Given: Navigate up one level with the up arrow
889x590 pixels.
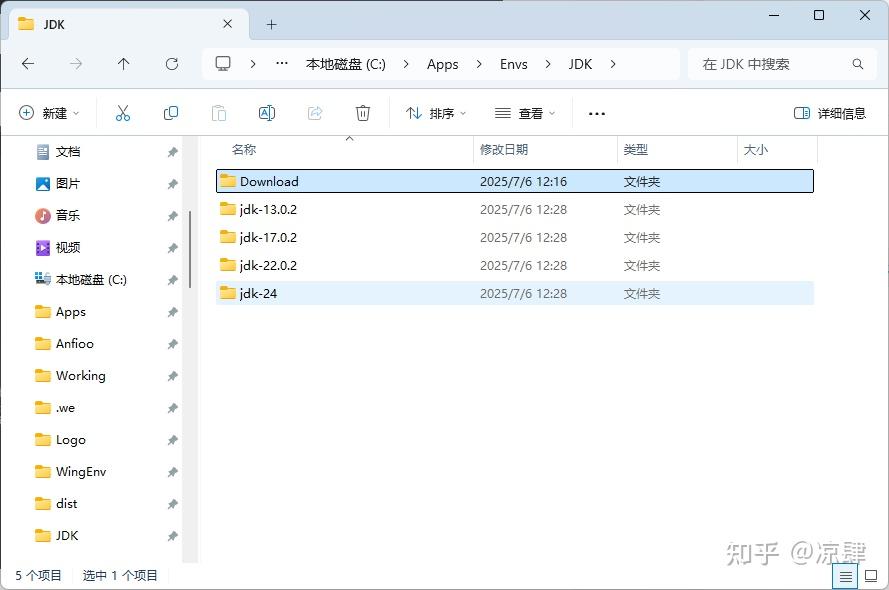Looking at the screenshot, I should (x=123, y=64).
